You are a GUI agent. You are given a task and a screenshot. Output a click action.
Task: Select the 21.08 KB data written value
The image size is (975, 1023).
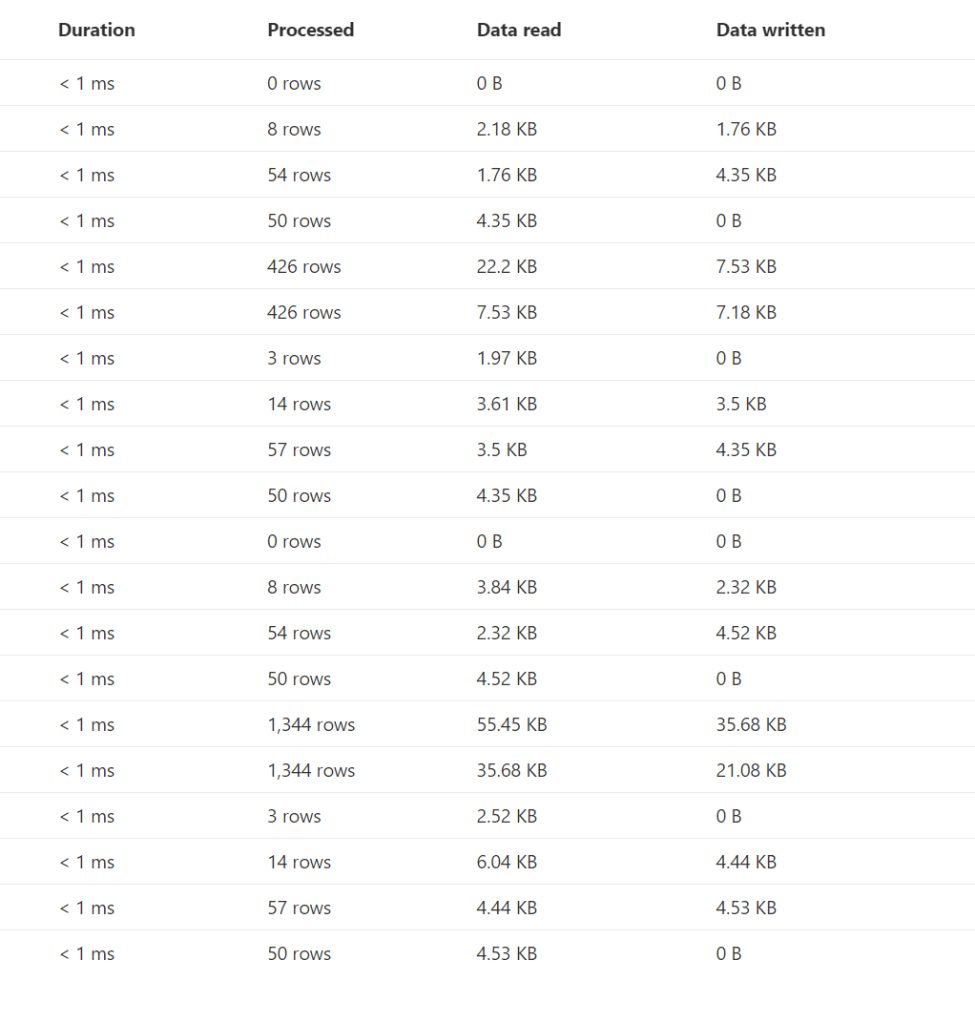pyautogui.click(x=751, y=771)
